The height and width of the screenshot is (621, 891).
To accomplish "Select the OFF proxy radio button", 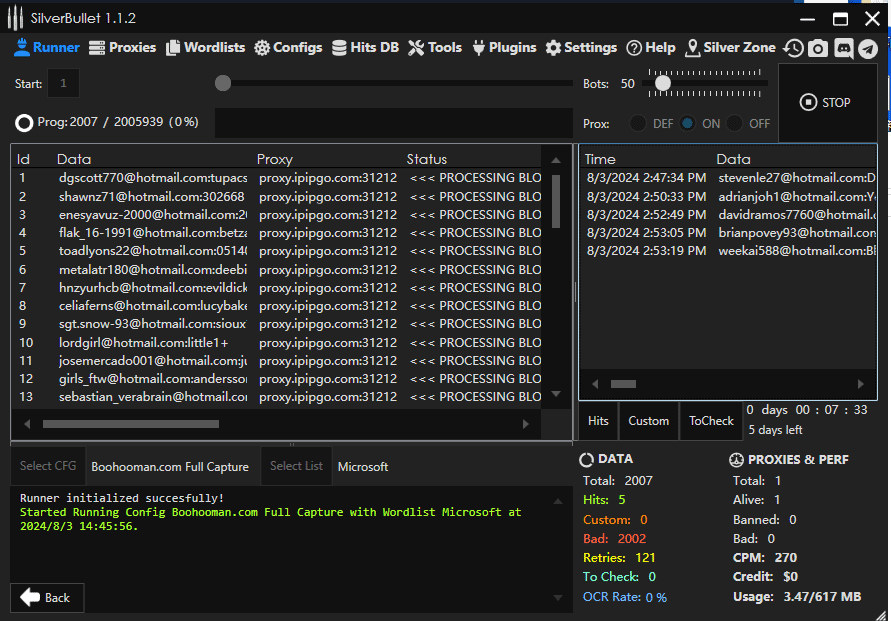I will click(x=735, y=124).
